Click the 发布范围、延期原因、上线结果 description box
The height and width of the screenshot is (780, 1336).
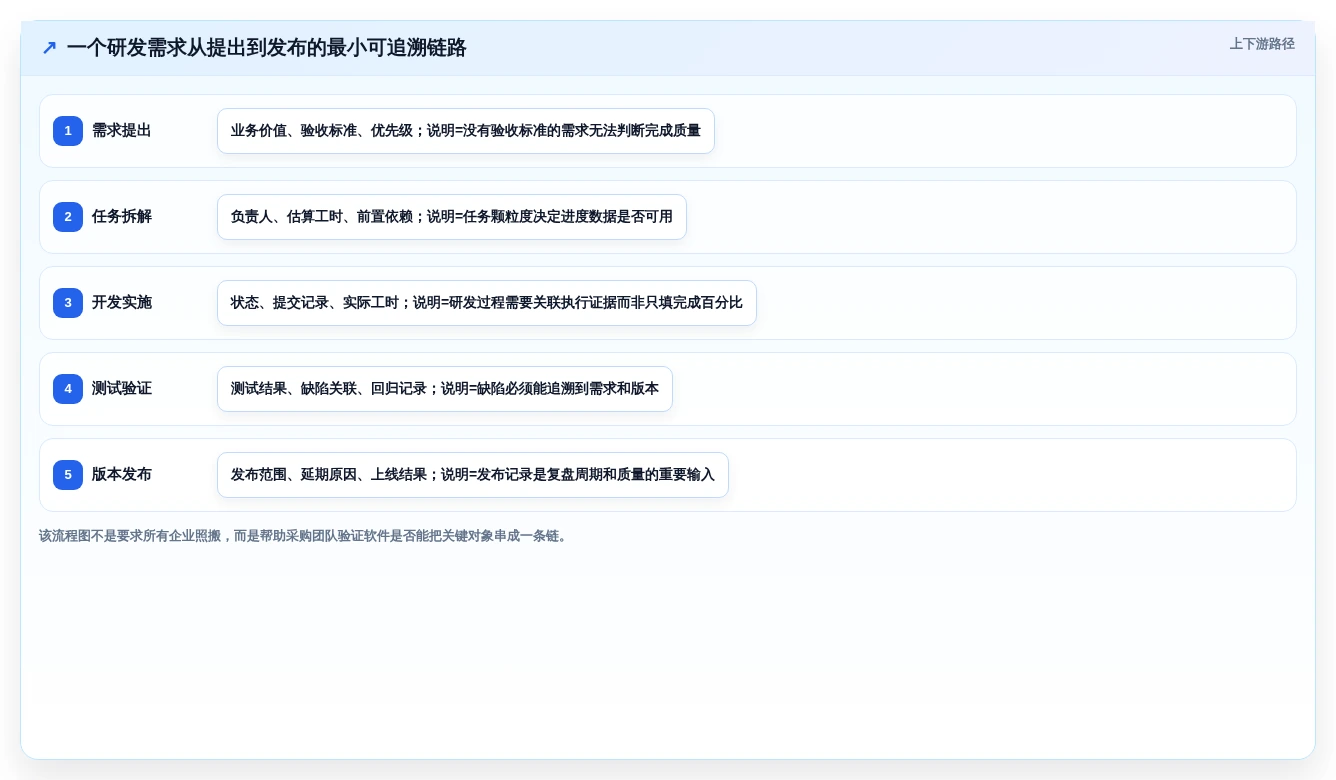tap(473, 475)
